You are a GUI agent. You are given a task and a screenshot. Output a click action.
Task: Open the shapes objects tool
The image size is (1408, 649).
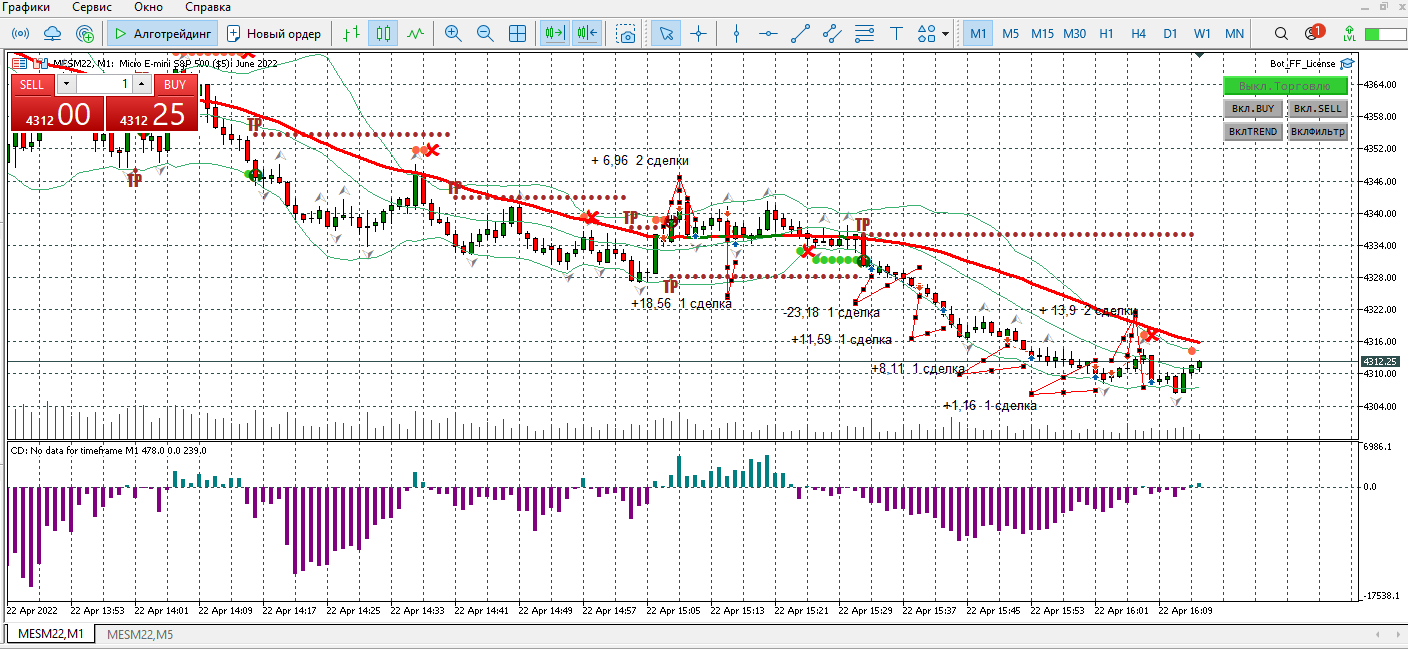tap(927, 33)
